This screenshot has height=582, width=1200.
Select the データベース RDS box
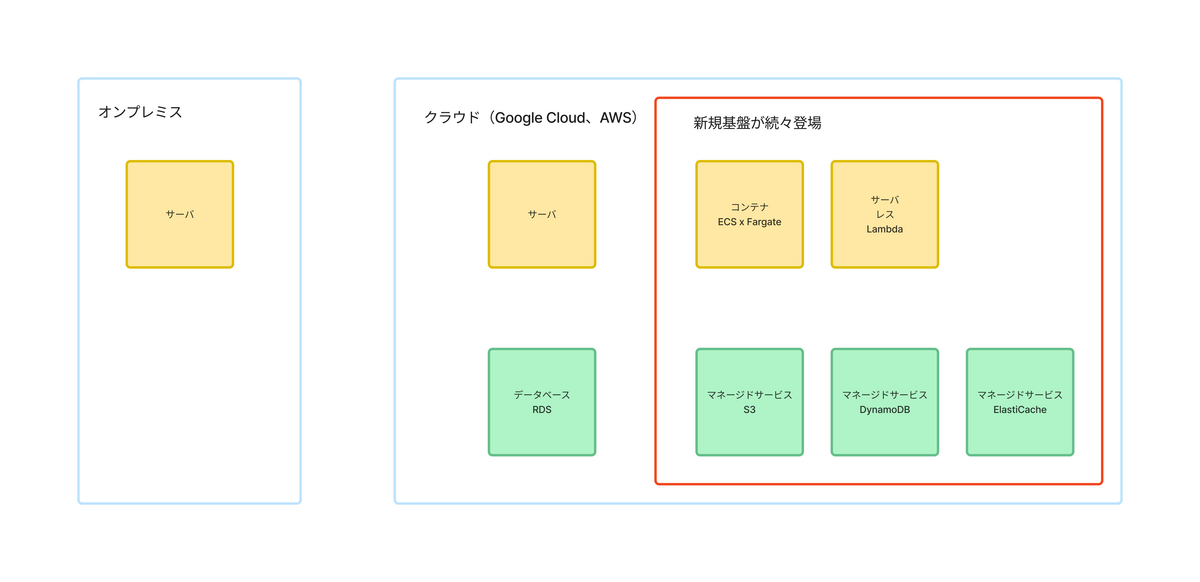click(542, 402)
